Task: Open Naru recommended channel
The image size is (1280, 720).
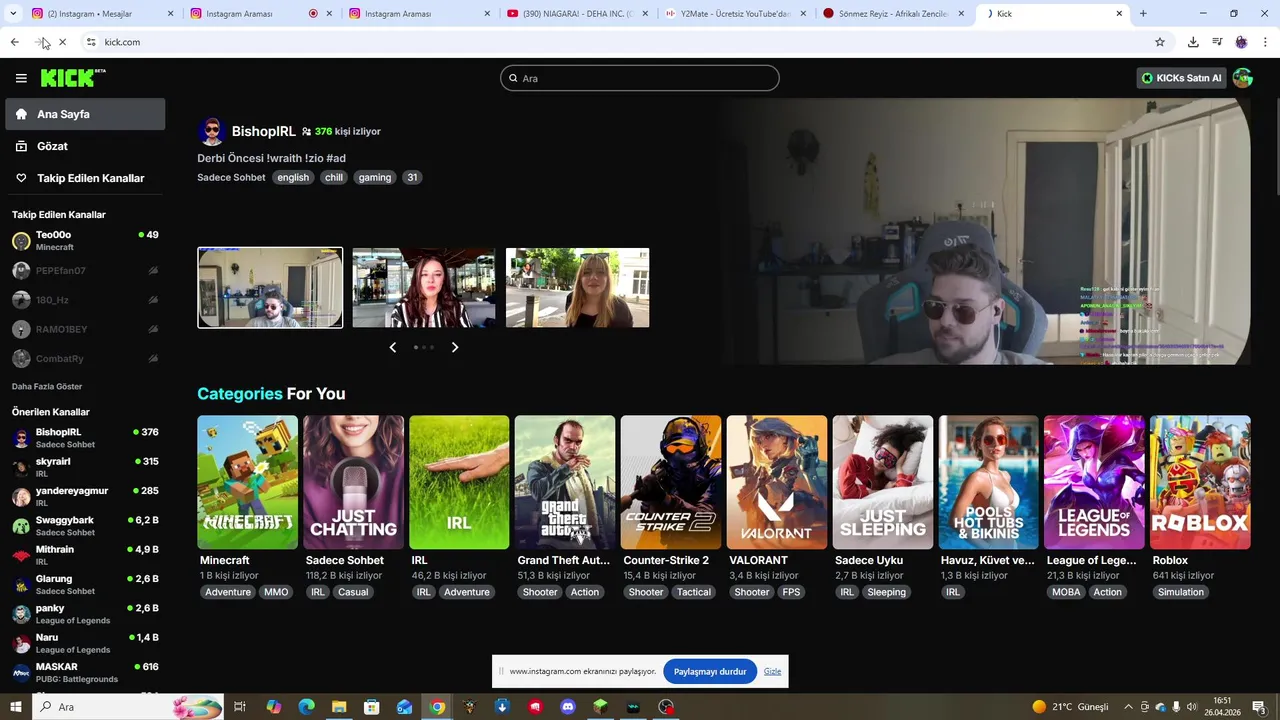Action: pos(85,643)
